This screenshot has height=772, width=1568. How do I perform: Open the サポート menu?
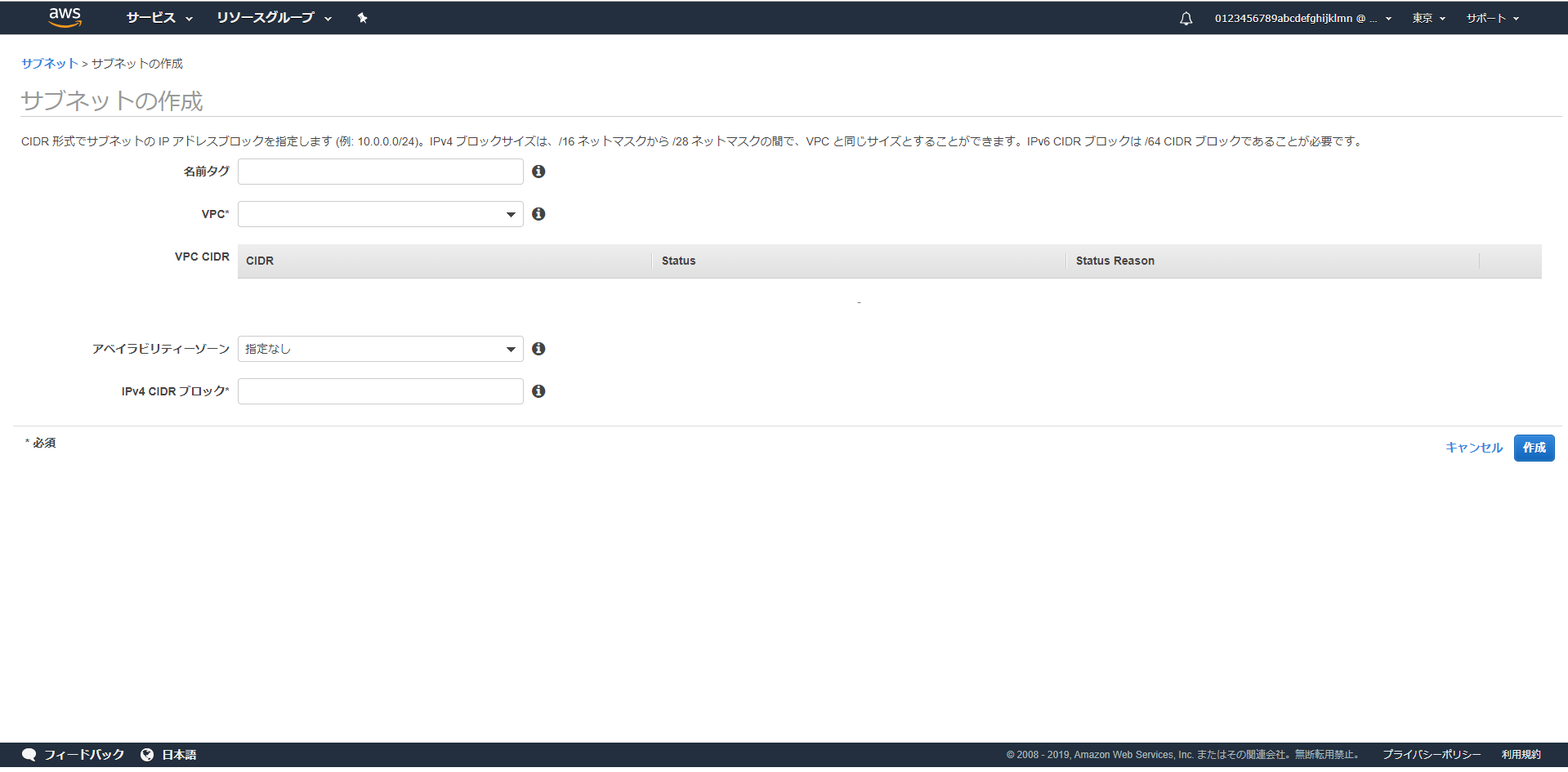click(x=1492, y=18)
